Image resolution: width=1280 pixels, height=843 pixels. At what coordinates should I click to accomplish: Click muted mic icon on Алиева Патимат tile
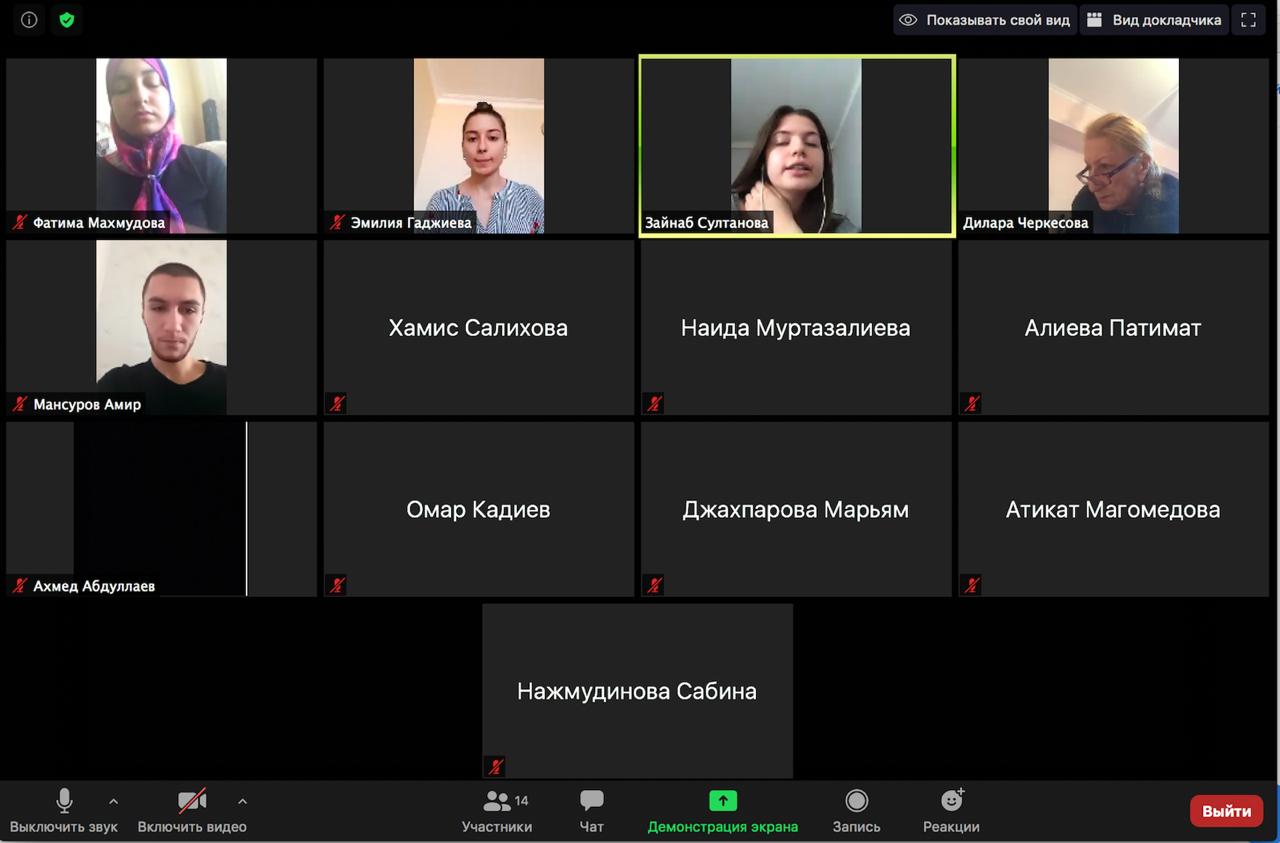pyautogui.click(x=972, y=404)
